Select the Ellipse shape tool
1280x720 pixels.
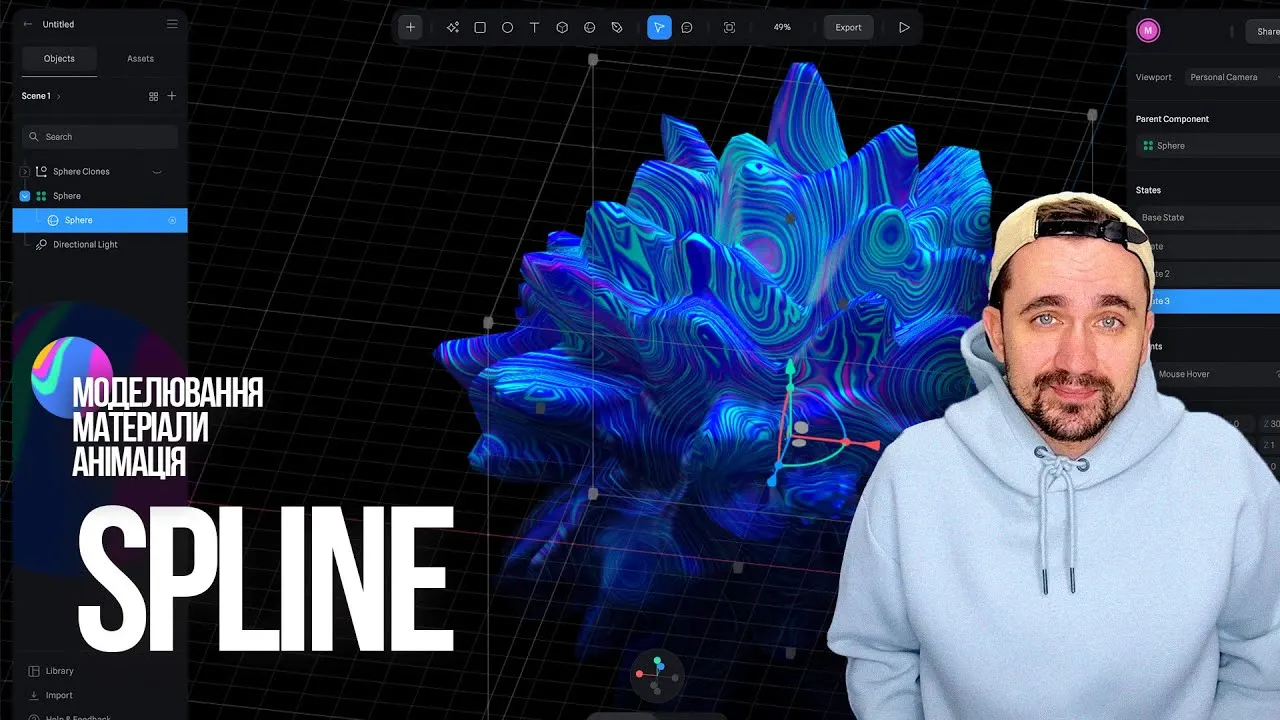pyautogui.click(x=507, y=28)
